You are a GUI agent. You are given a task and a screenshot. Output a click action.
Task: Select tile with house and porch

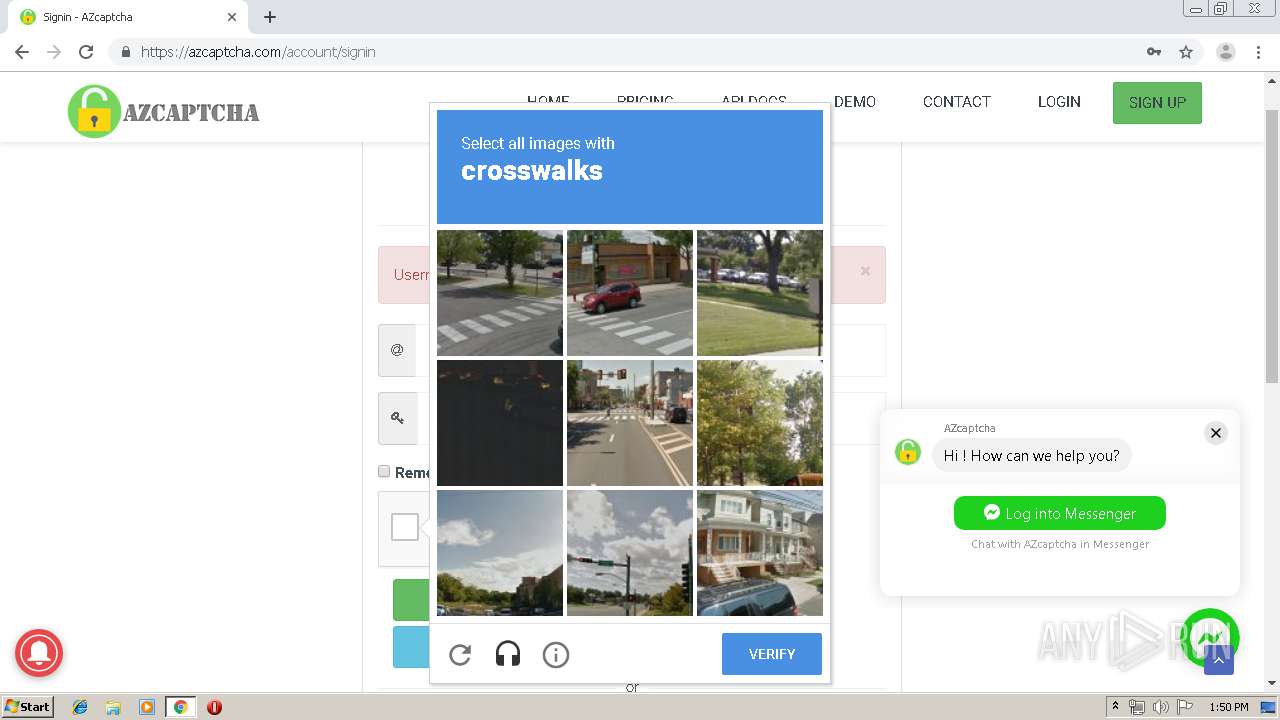point(760,553)
